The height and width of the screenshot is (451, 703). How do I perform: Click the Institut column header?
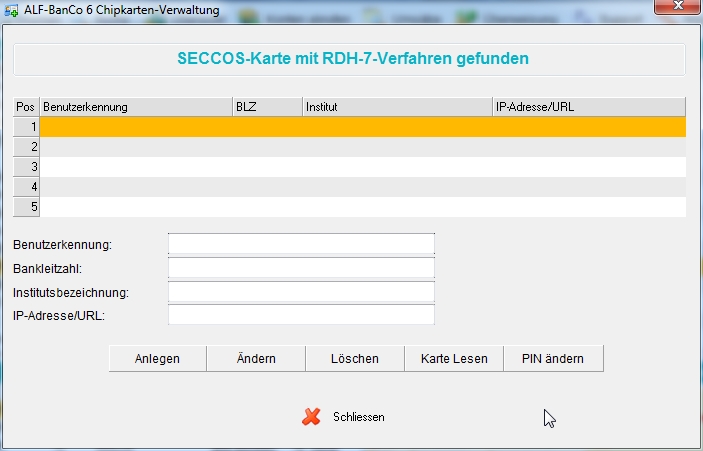(x=398, y=107)
